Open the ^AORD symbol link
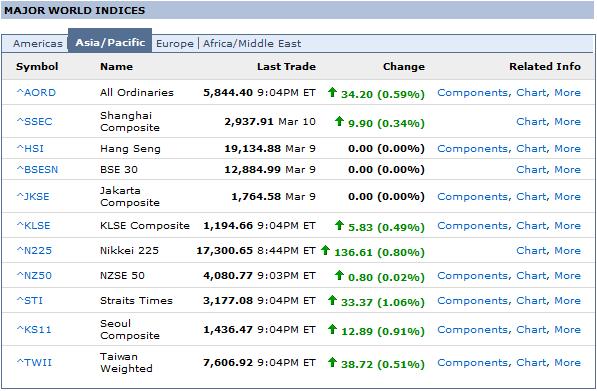Viewport: 597px width, 391px height. coord(36,93)
